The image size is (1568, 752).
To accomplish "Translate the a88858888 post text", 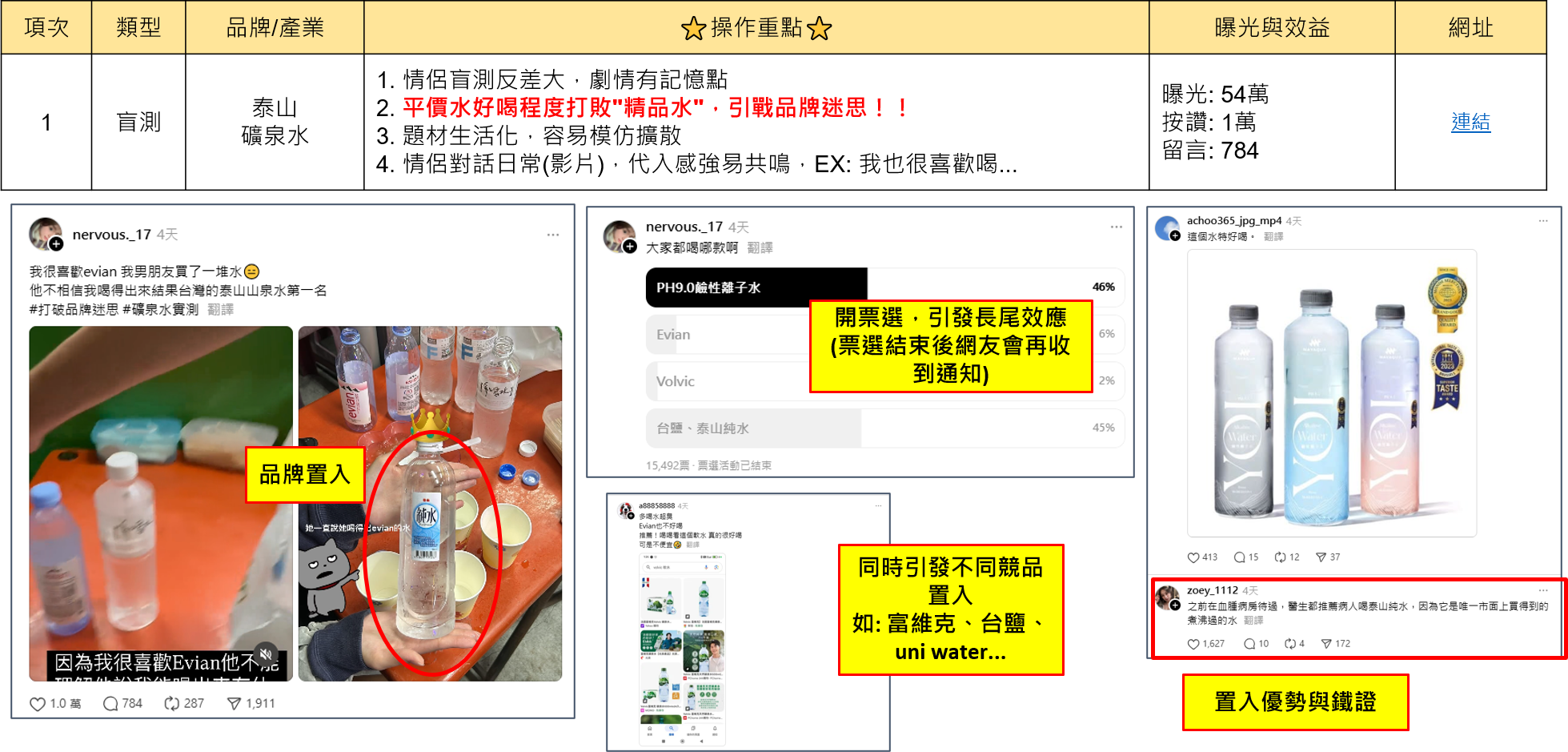I will 692,545.
